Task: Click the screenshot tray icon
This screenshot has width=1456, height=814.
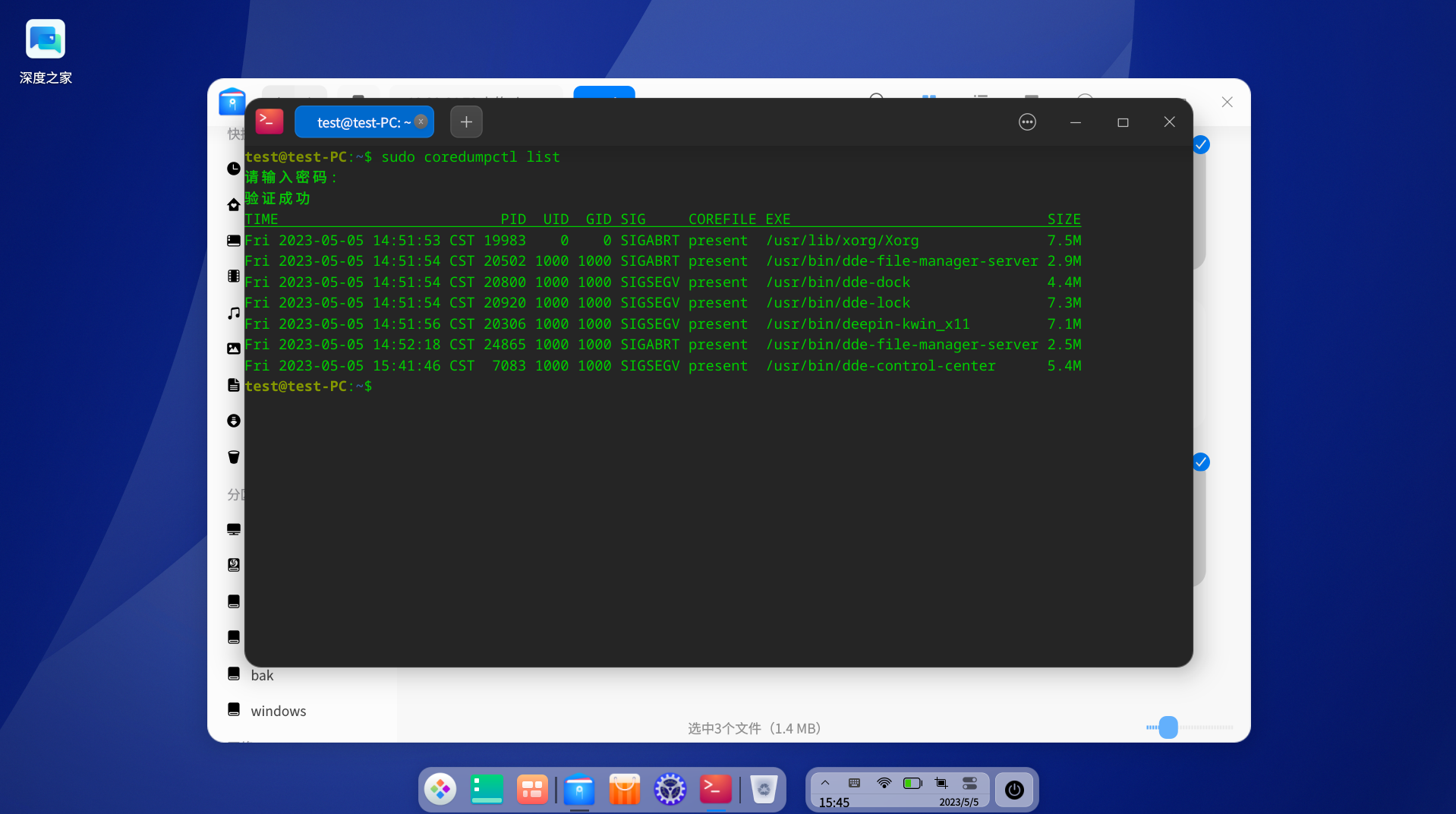Action: pos(941,783)
